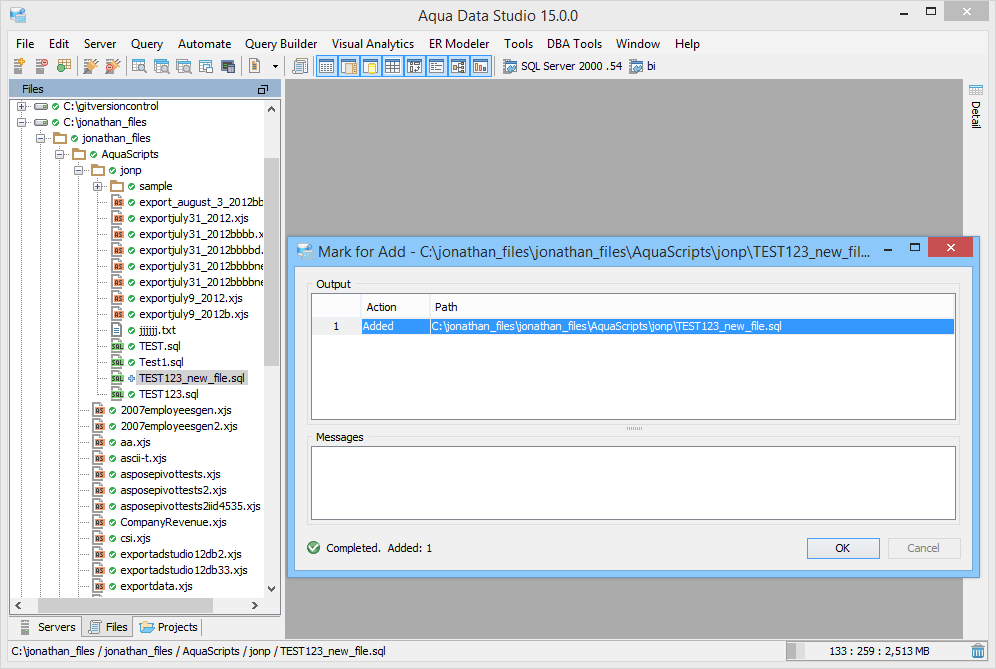Toggle the bar chart layout button
Screen dimensions: 996x669
pos(480,66)
